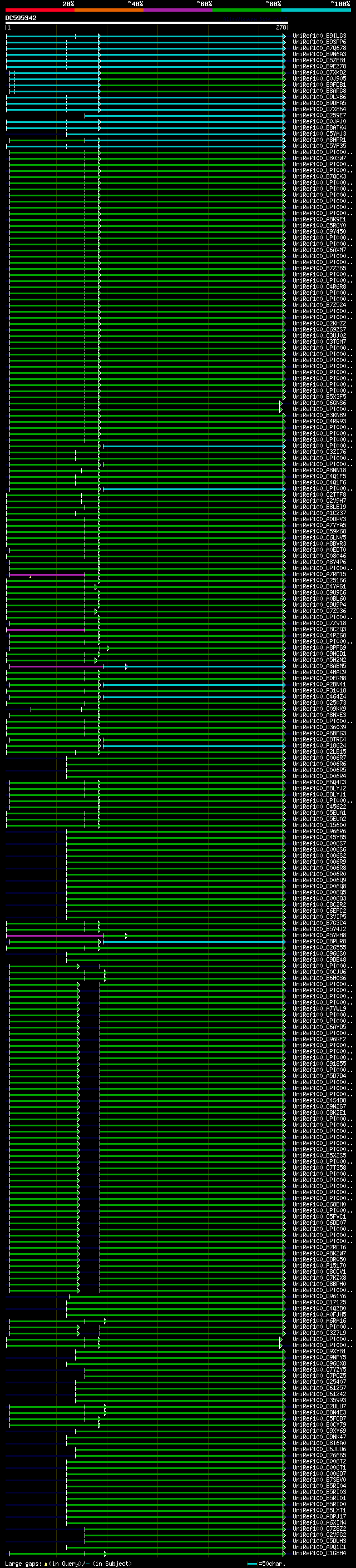Select hit UniRef100_A7Q678
Viewport: 356px width, 1568px height.
(x=319, y=48)
